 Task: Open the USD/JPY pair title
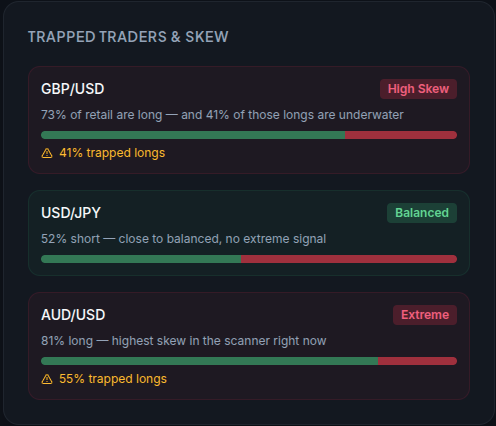[x=71, y=213]
